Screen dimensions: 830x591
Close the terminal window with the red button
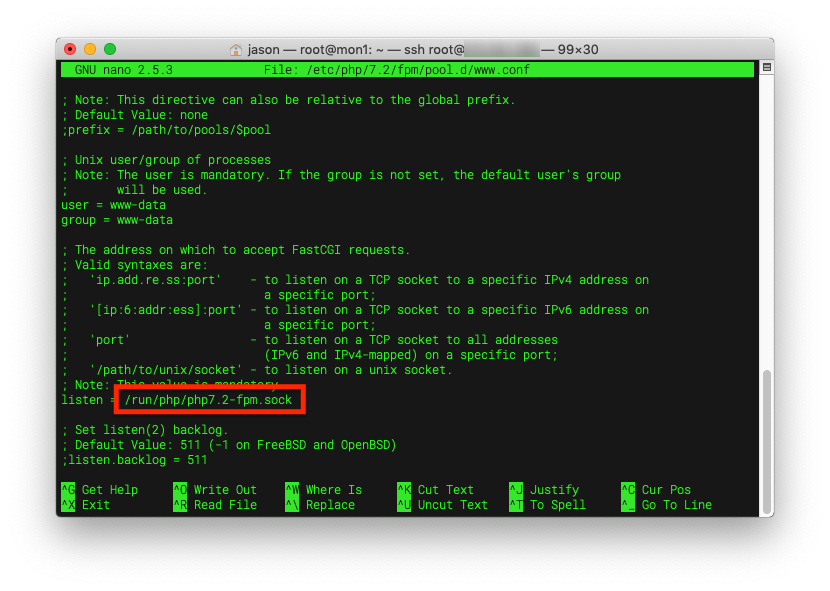click(x=70, y=49)
